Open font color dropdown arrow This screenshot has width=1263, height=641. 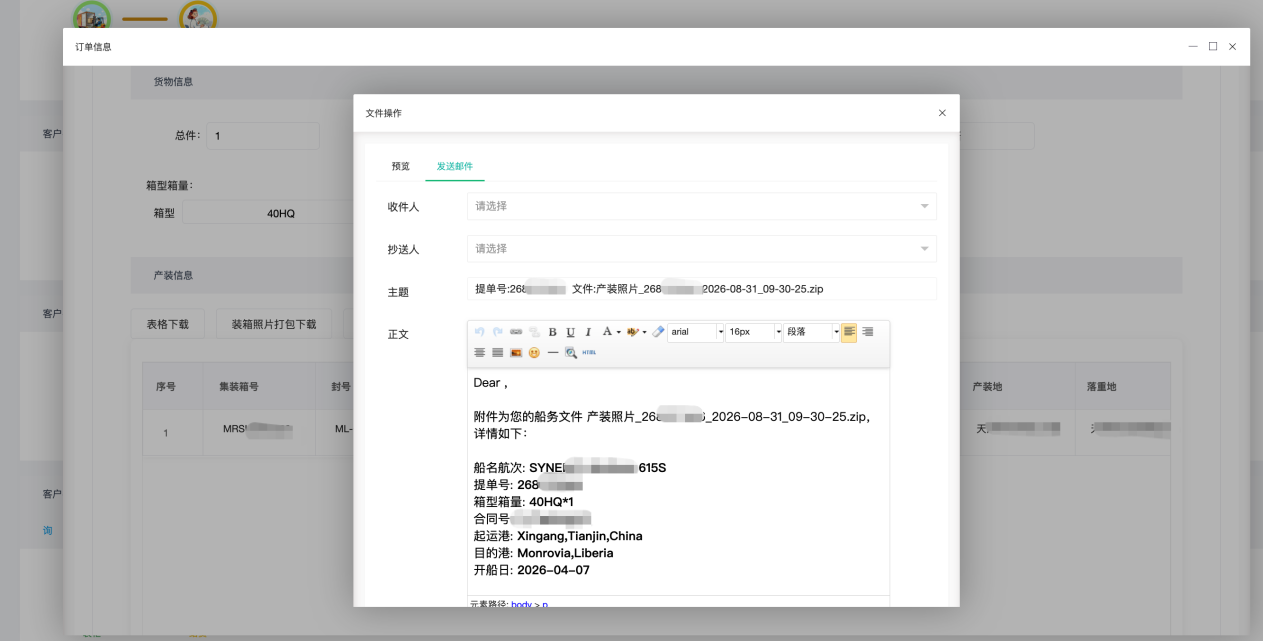[619, 332]
